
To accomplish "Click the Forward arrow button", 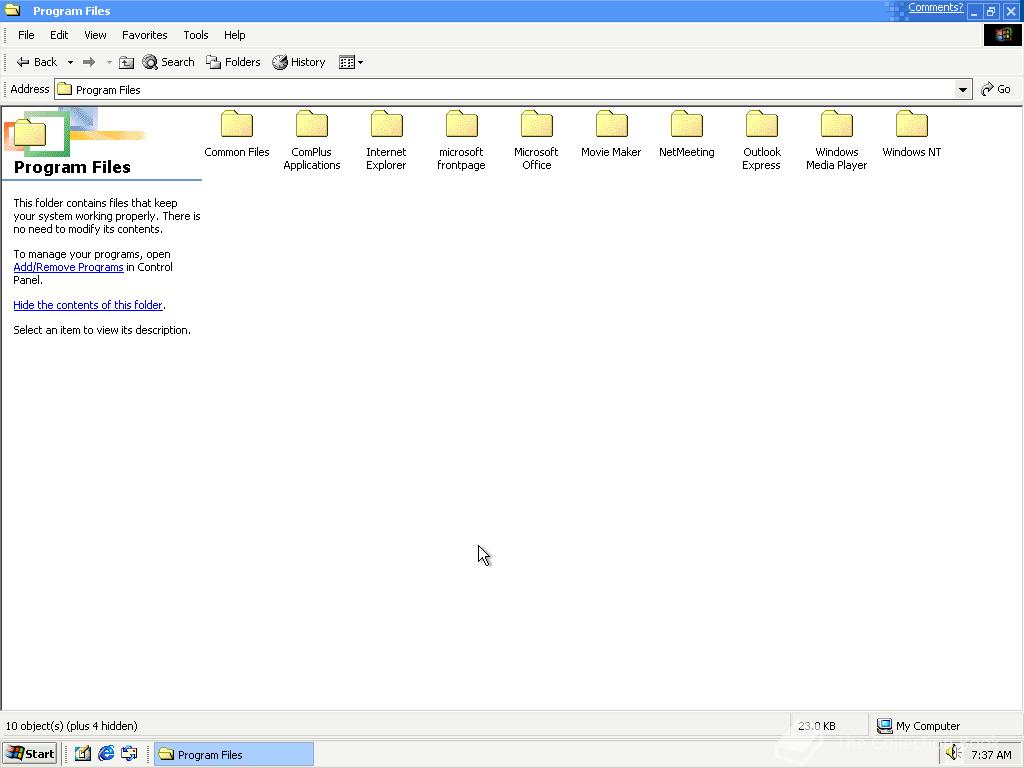I will [x=89, y=62].
